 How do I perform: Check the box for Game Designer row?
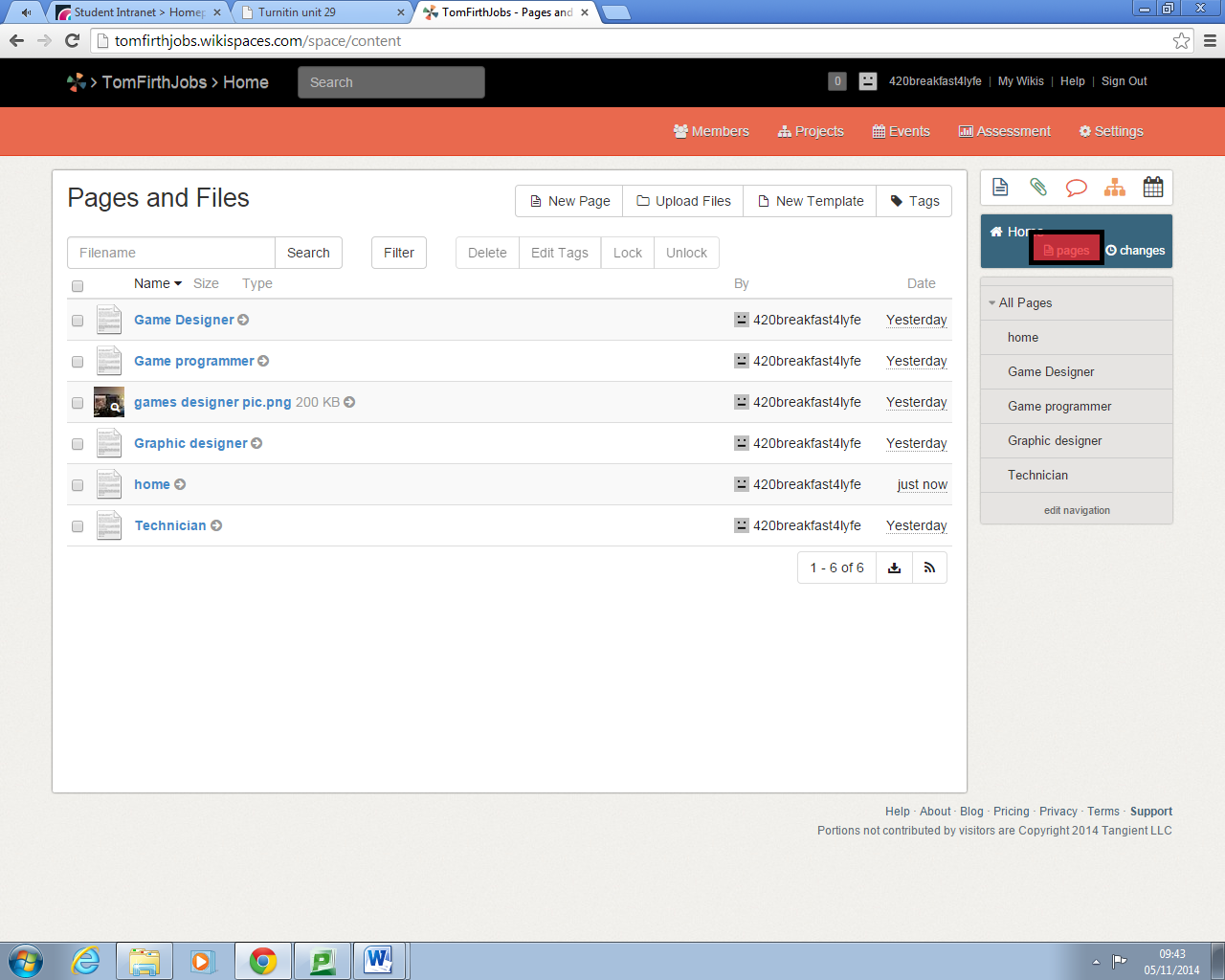click(x=78, y=321)
